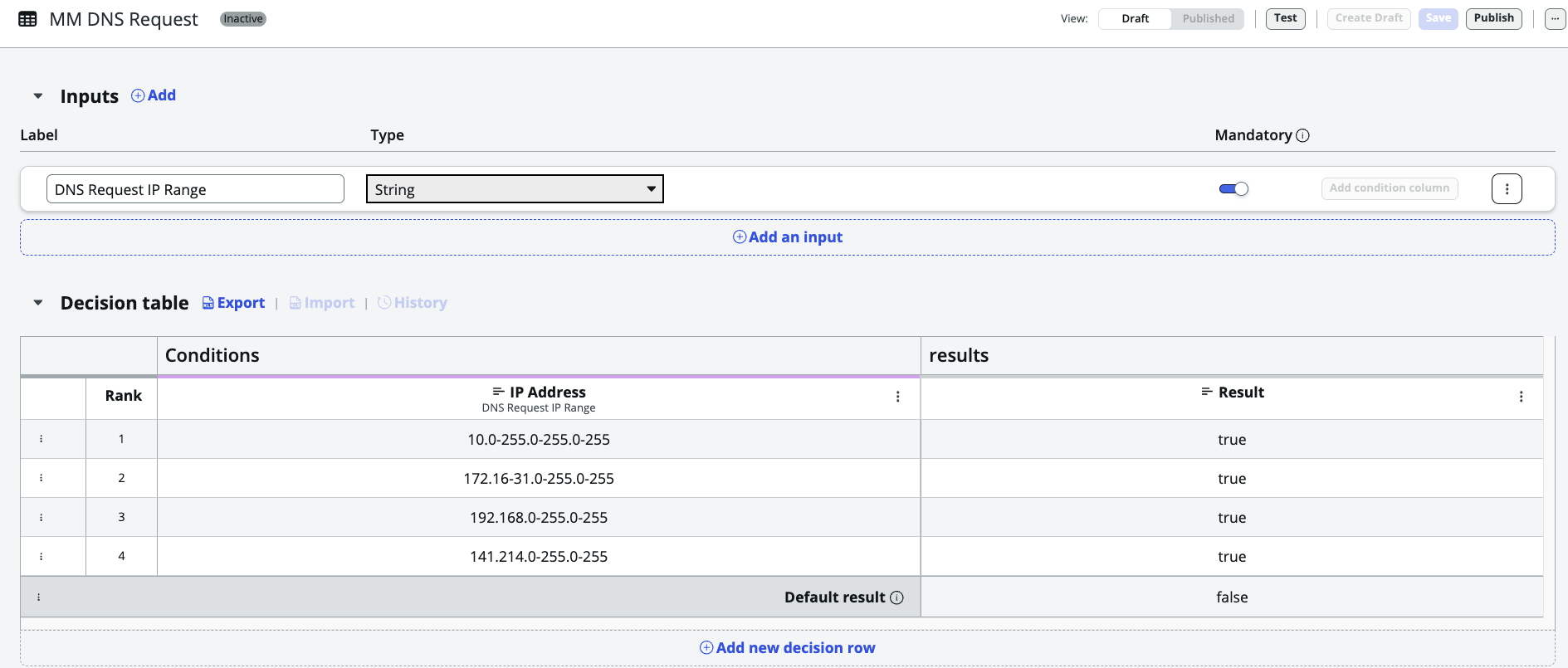Screen dimensions: 1568x668
Task: Collapse the Inputs section
Action: [x=38, y=96]
